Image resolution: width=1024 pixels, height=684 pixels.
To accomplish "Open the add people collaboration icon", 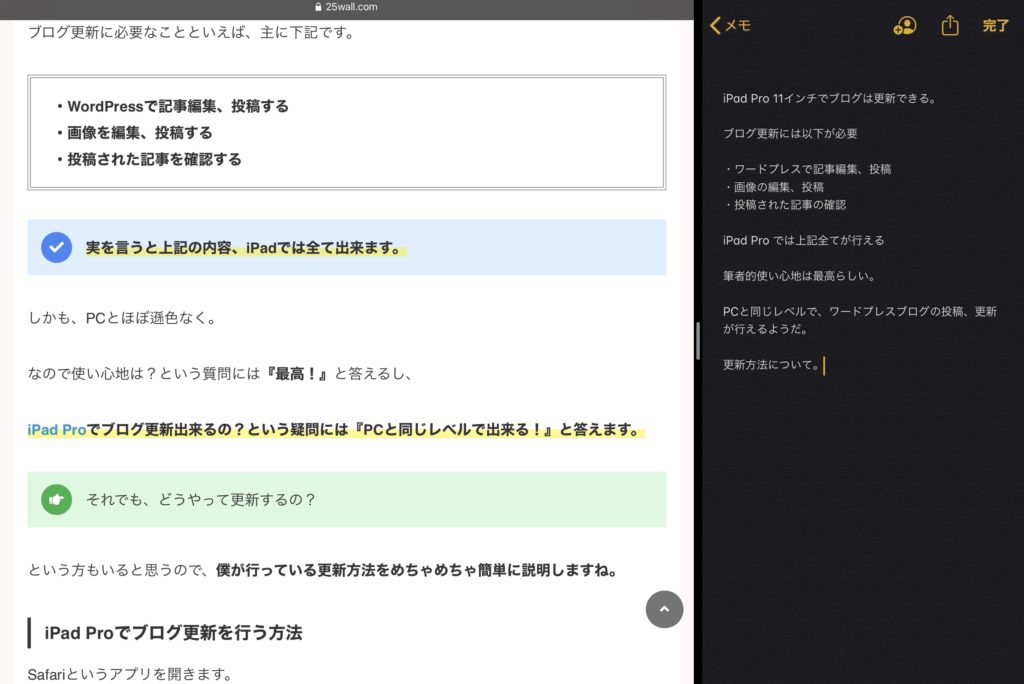I will click(x=904, y=25).
